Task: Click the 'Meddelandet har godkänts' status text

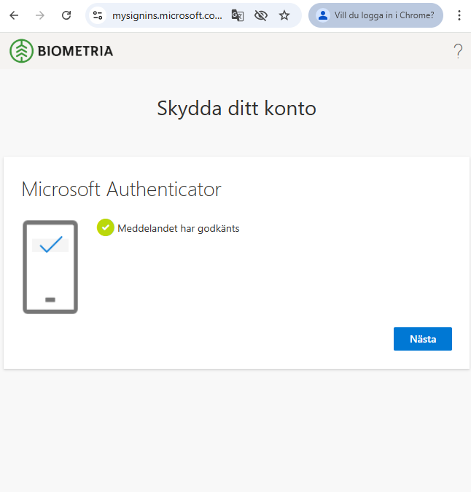Action: [178, 229]
